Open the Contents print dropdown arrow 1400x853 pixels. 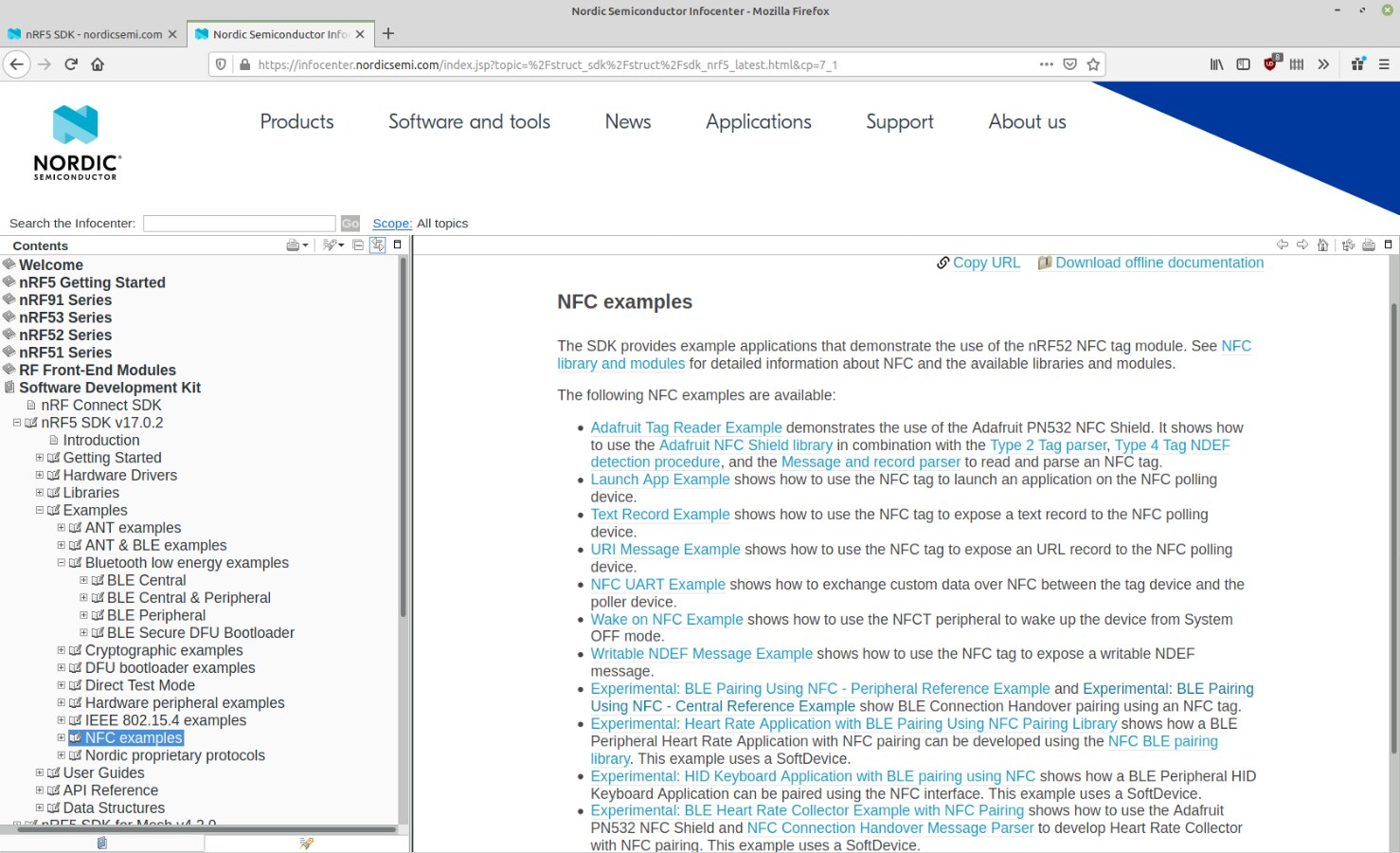coord(305,245)
